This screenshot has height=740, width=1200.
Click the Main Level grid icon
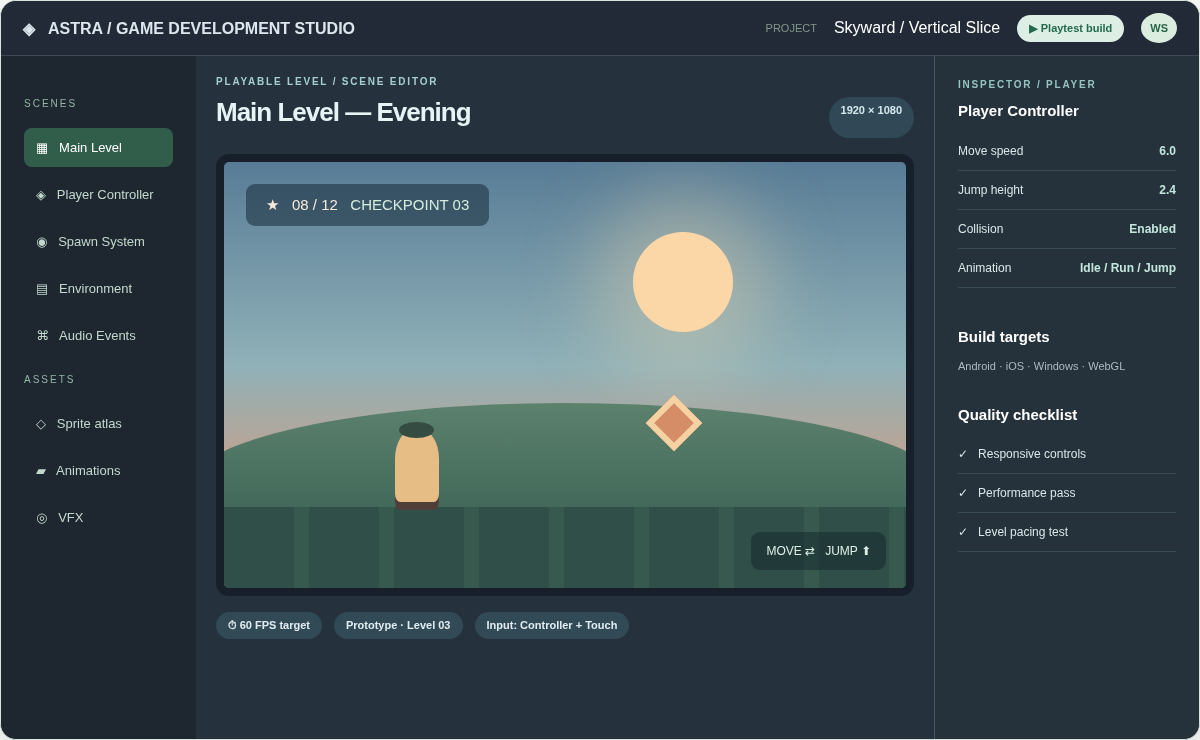[42, 147]
